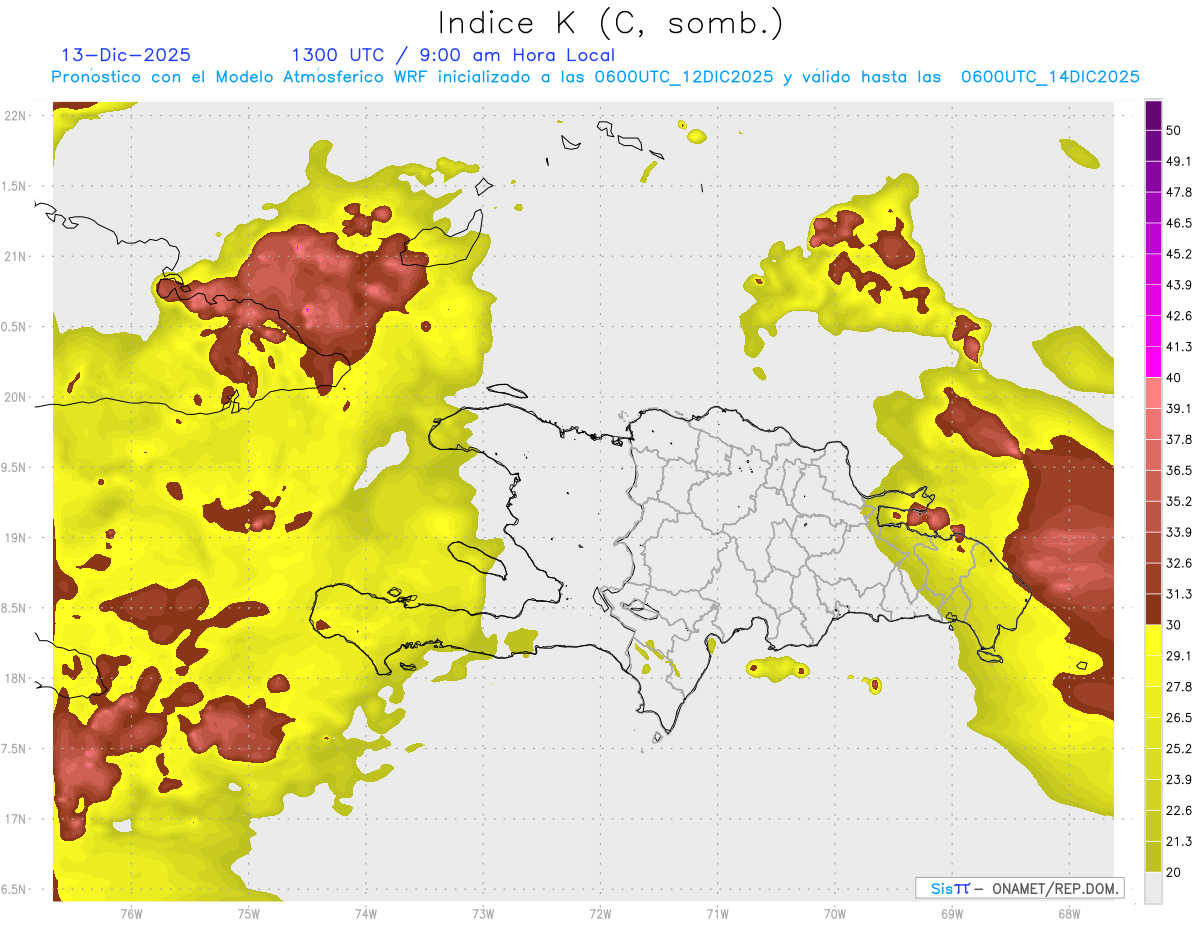The width and height of the screenshot is (1200, 927).
Task: Click the colorbar value "26.5"
Action: tap(1179, 718)
